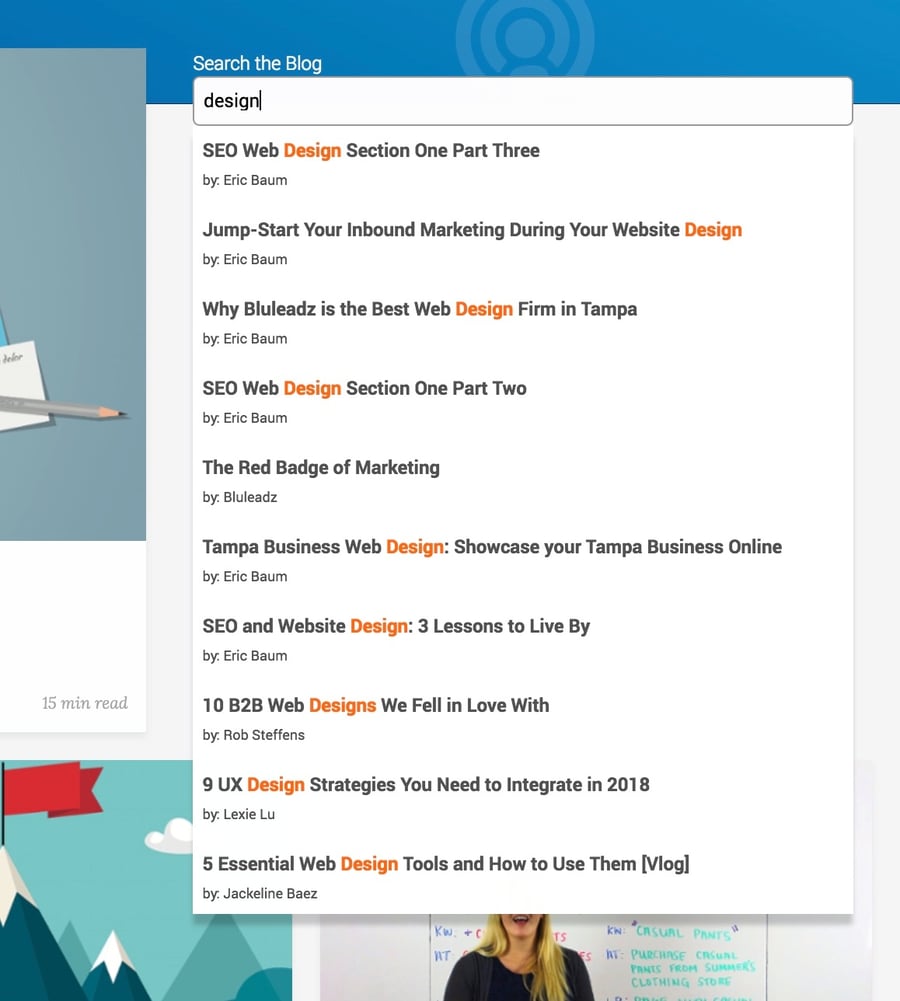Open 'SEO and Website Design: 3 Lessons to Live By'

coord(396,626)
